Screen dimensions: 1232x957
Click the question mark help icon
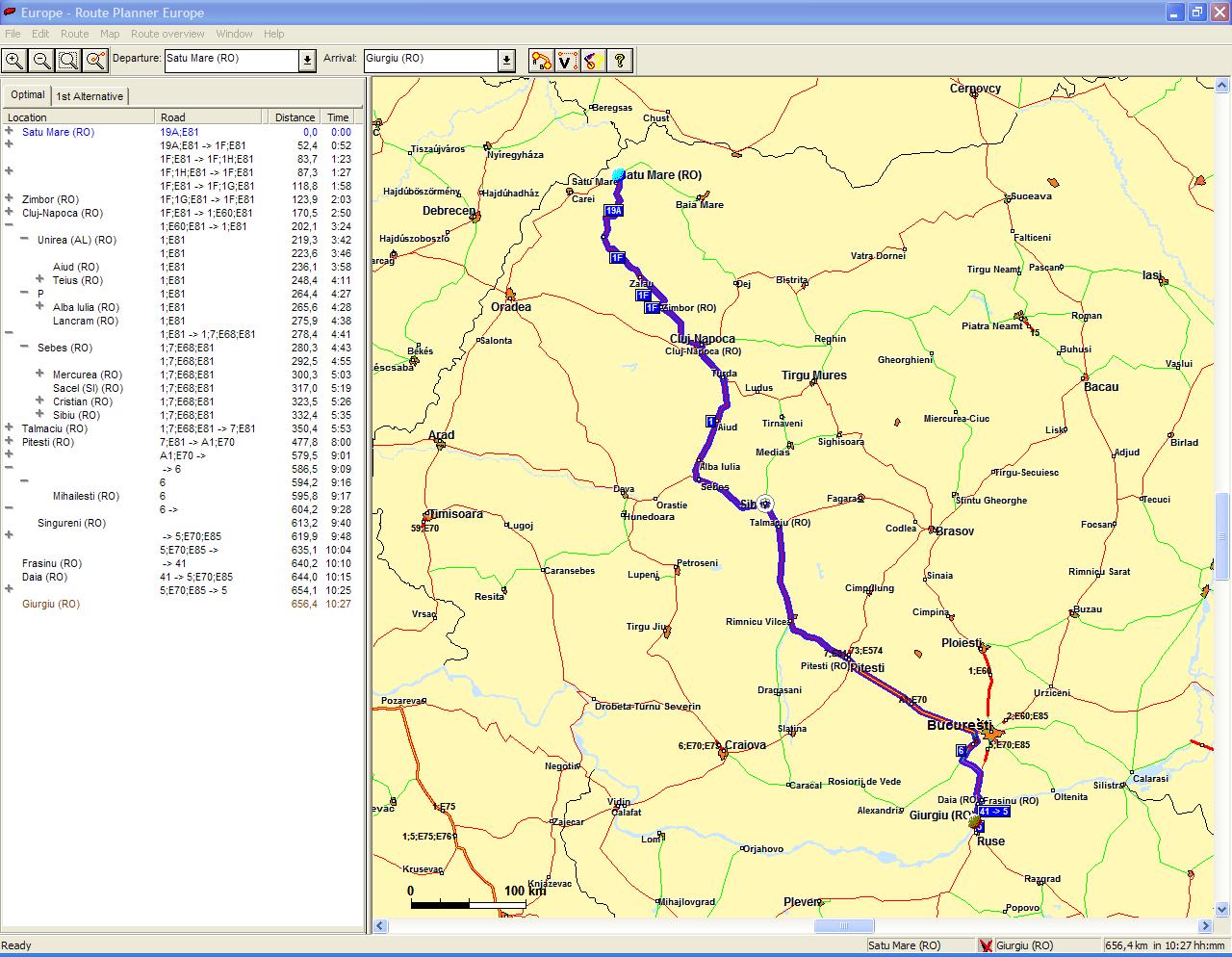pyautogui.click(x=620, y=61)
